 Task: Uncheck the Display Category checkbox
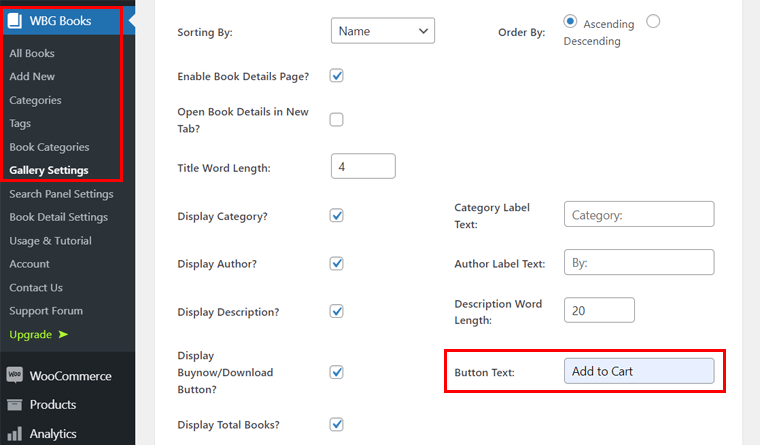(337, 215)
